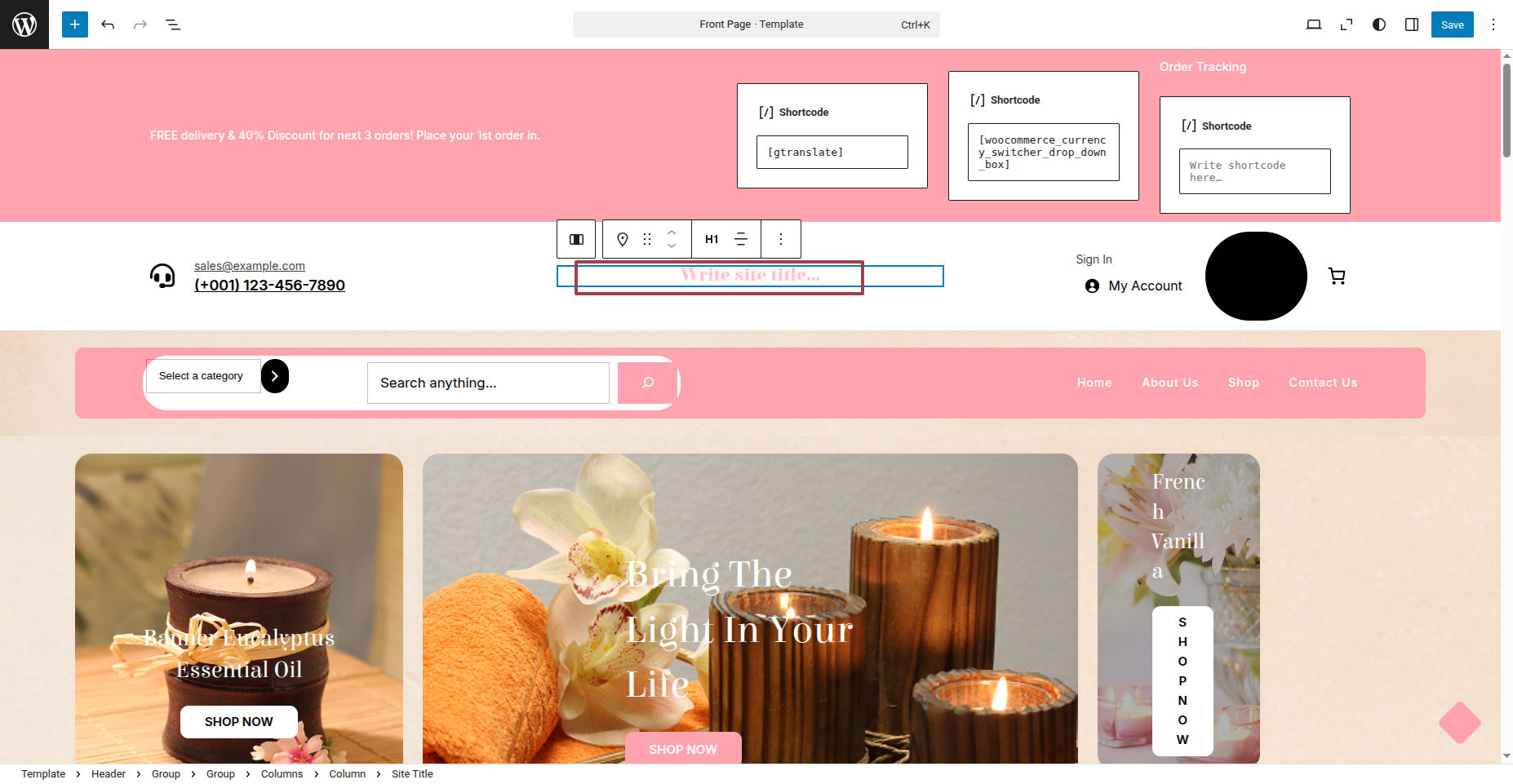Image resolution: width=1513 pixels, height=784 pixels.
Task: Click the Undo arrow icon
Action: pyautogui.click(x=108, y=24)
